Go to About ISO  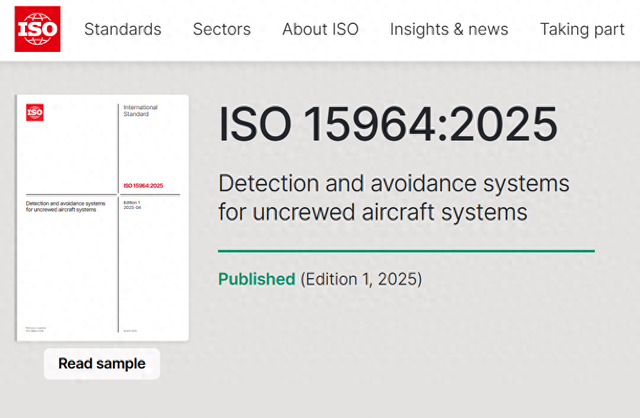(x=320, y=29)
